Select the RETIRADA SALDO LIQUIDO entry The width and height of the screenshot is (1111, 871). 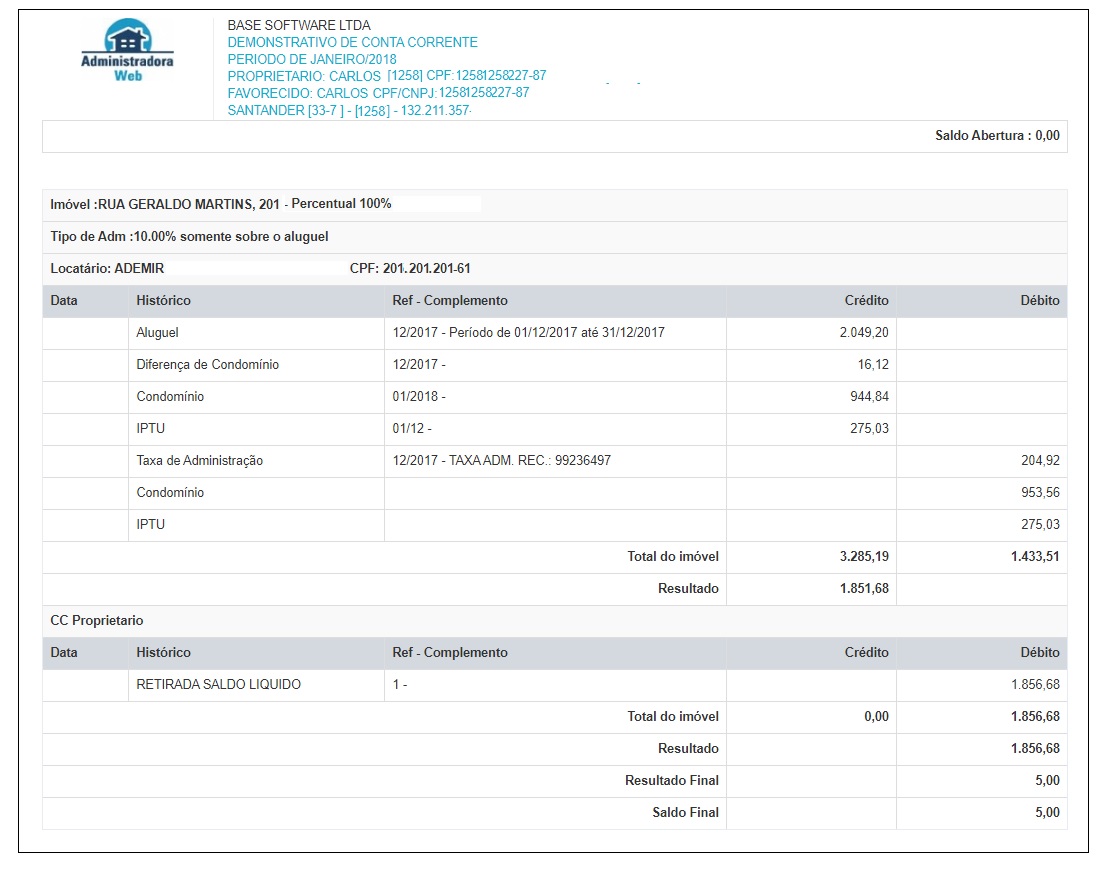point(218,685)
